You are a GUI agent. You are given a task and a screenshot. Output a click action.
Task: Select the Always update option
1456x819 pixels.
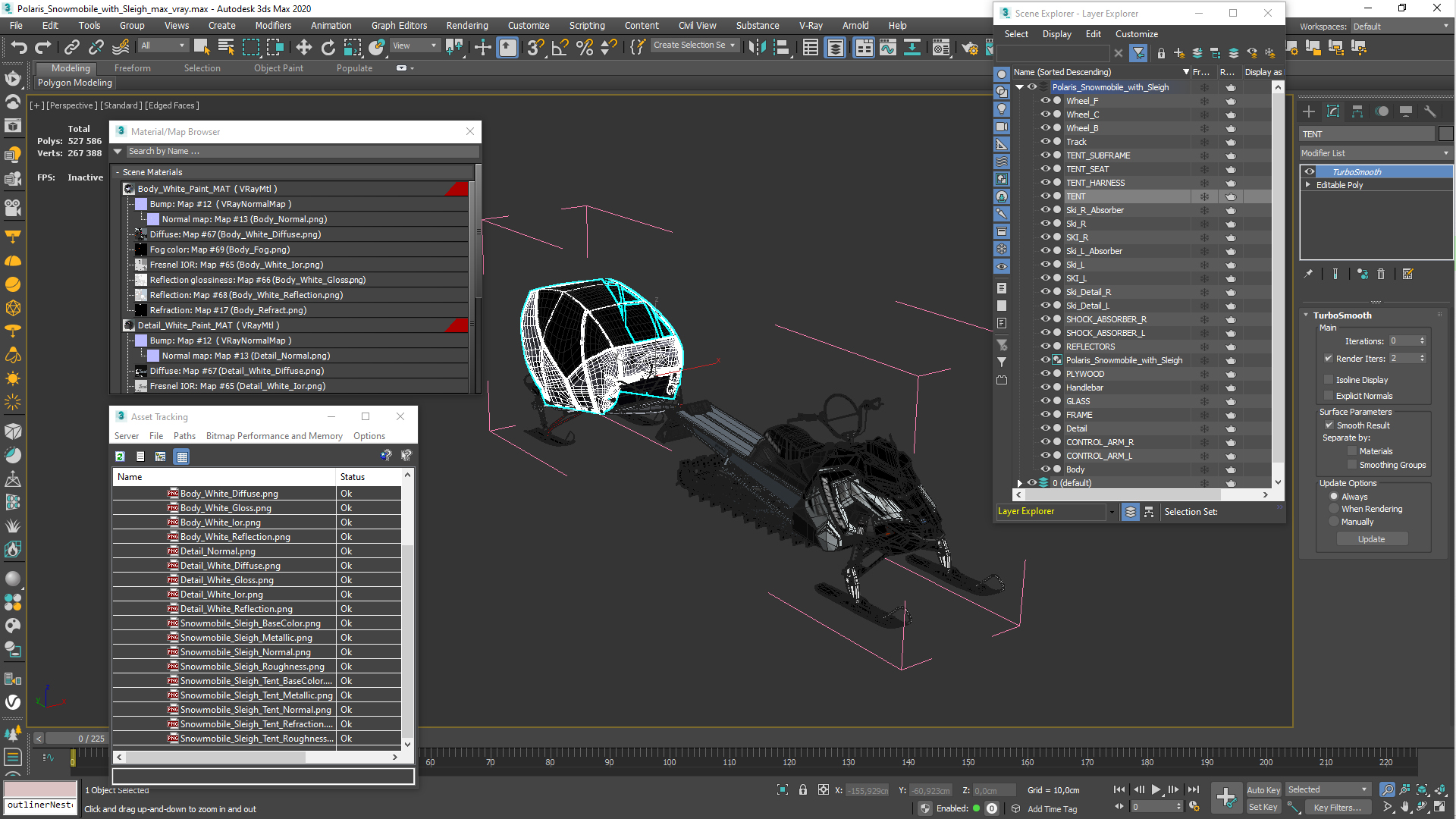click(x=1334, y=497)
